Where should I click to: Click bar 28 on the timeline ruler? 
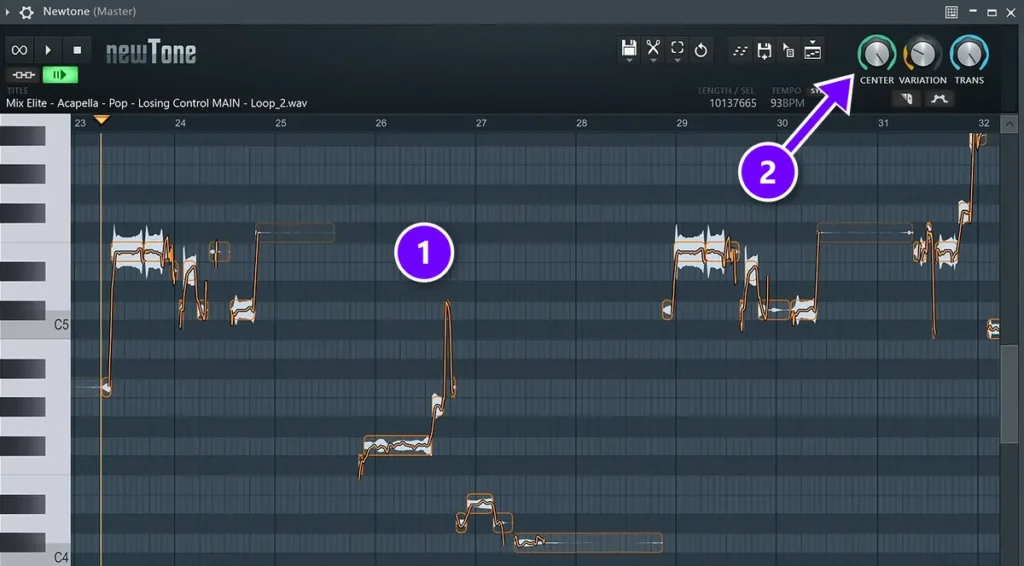[x=581, y=123]
